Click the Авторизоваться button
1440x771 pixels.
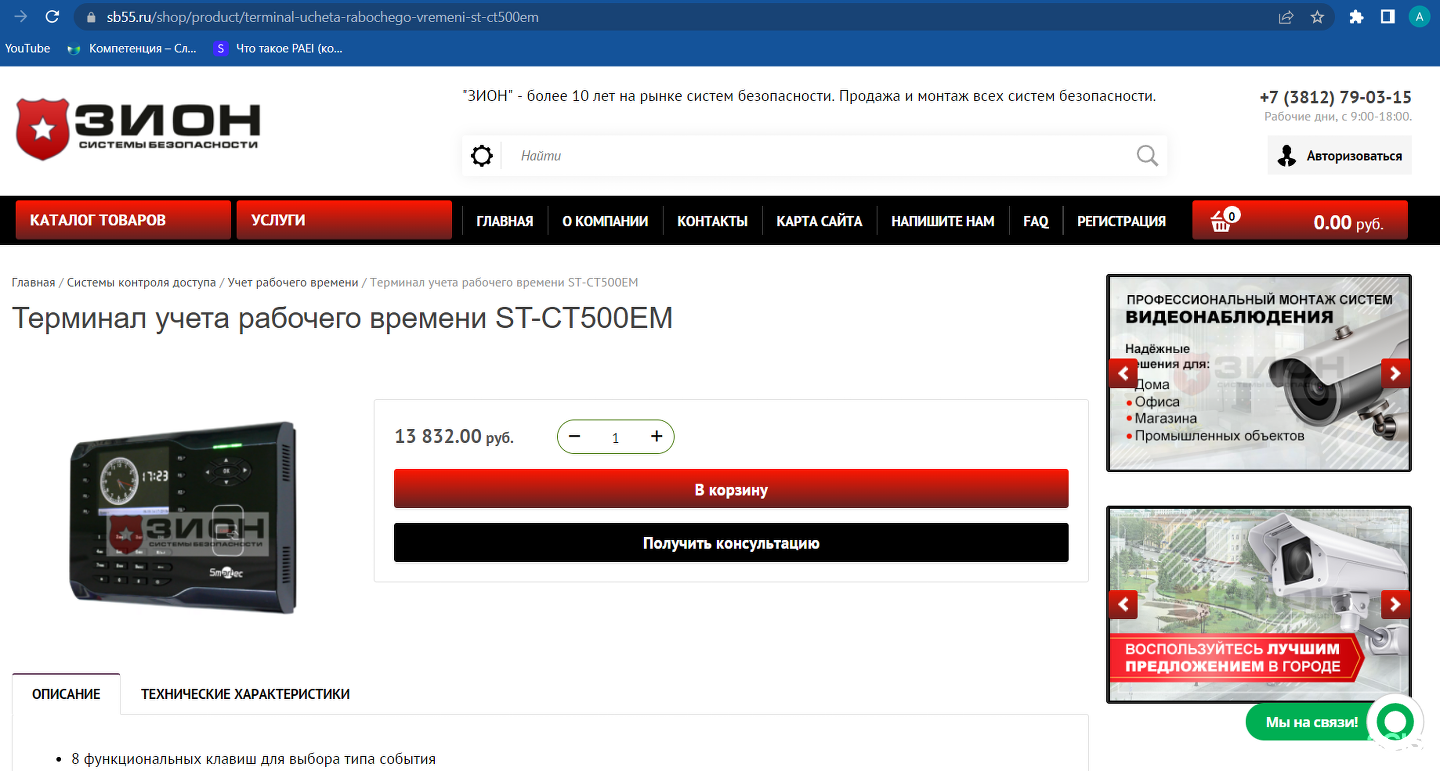(1340, 156)
